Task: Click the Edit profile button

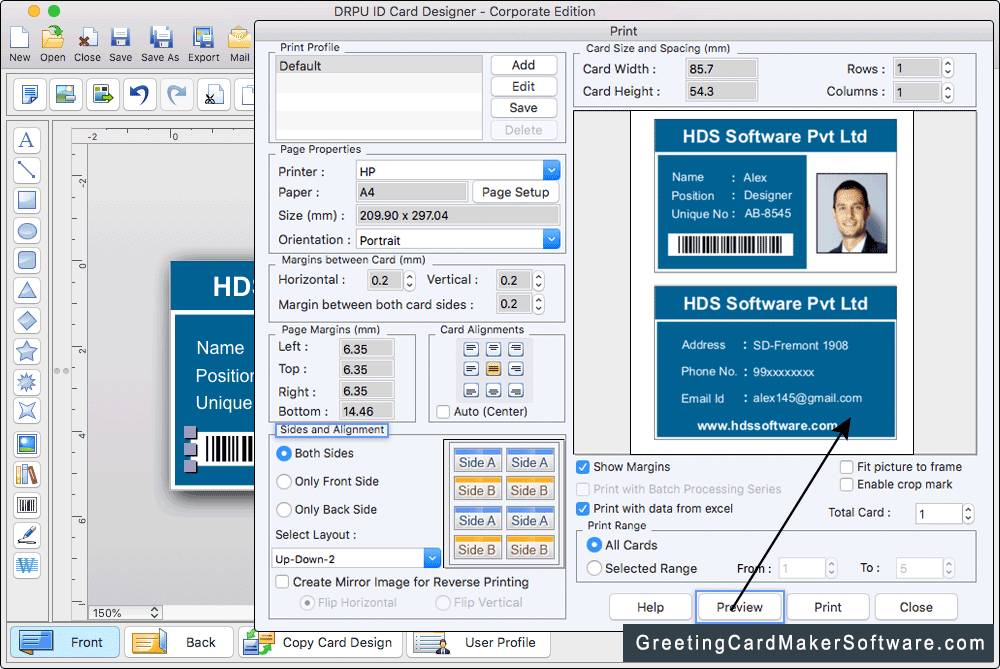Action: click(x=524, y=87)
